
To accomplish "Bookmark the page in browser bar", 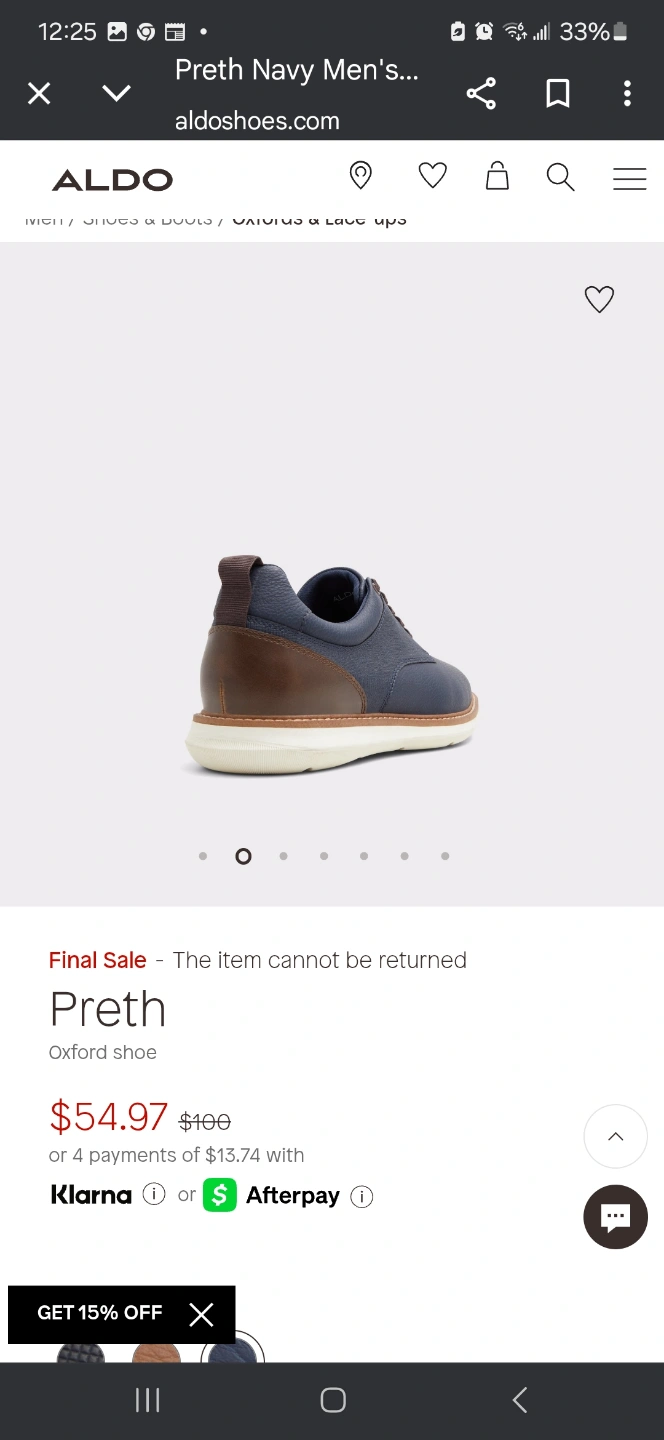I will click(557, 94).
